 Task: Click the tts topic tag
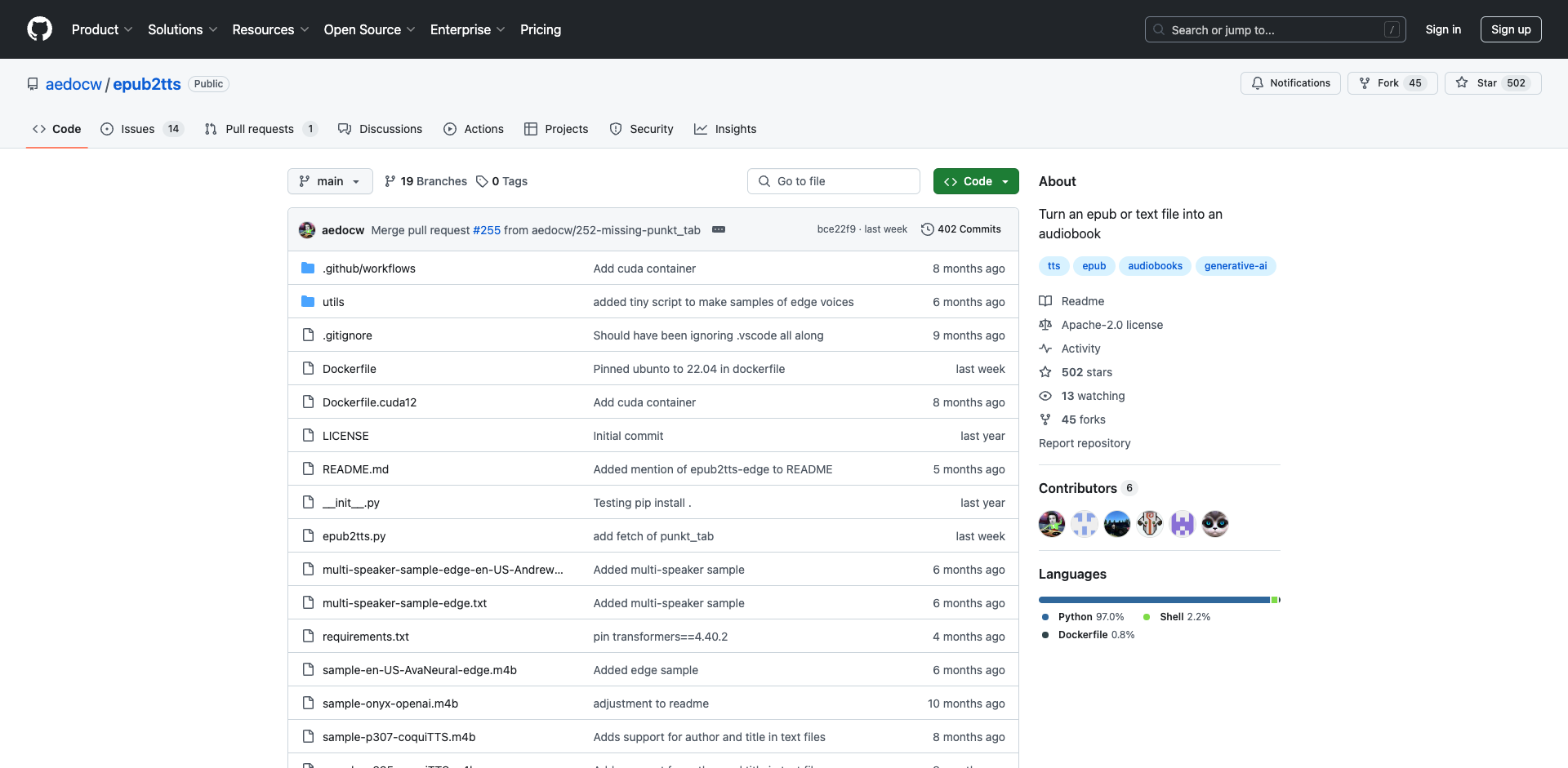(1053, 266)
